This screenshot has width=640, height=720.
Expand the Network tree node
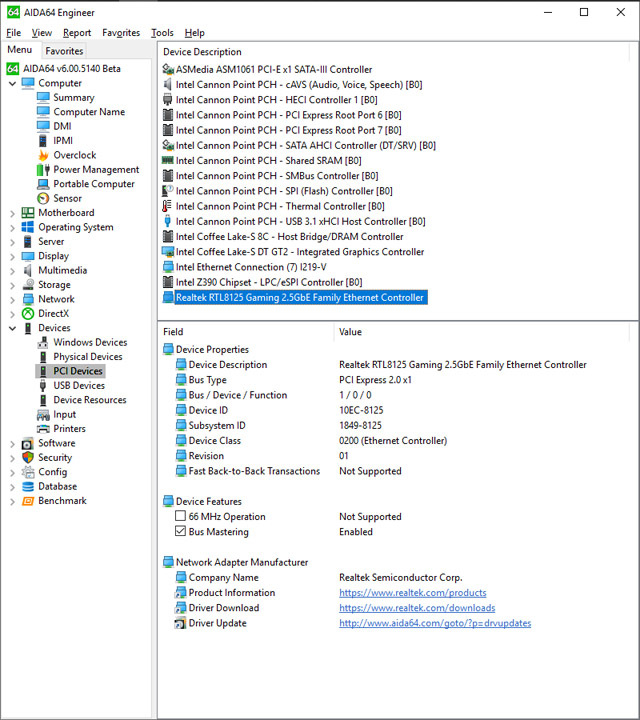pyautogui.click(x=12, y=299)
